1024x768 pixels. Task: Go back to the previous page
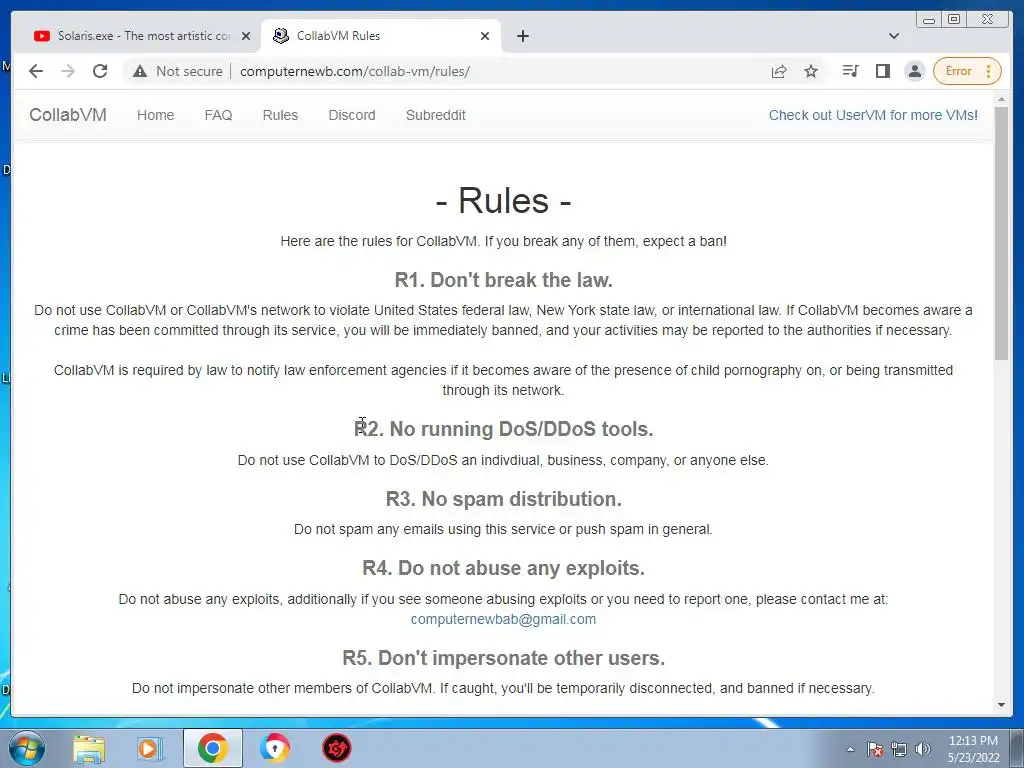36,71
